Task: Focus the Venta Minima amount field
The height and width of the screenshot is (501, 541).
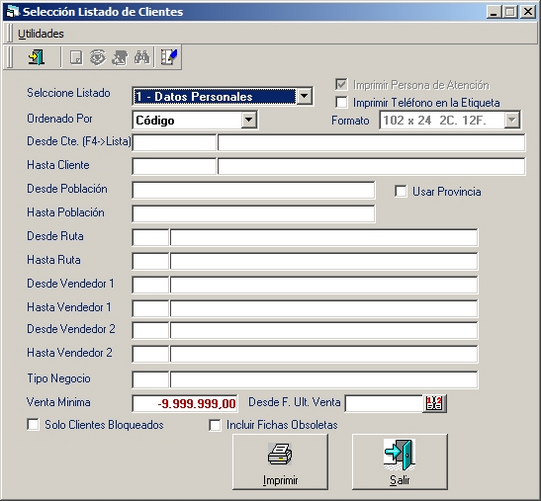Action: (185, 403)
